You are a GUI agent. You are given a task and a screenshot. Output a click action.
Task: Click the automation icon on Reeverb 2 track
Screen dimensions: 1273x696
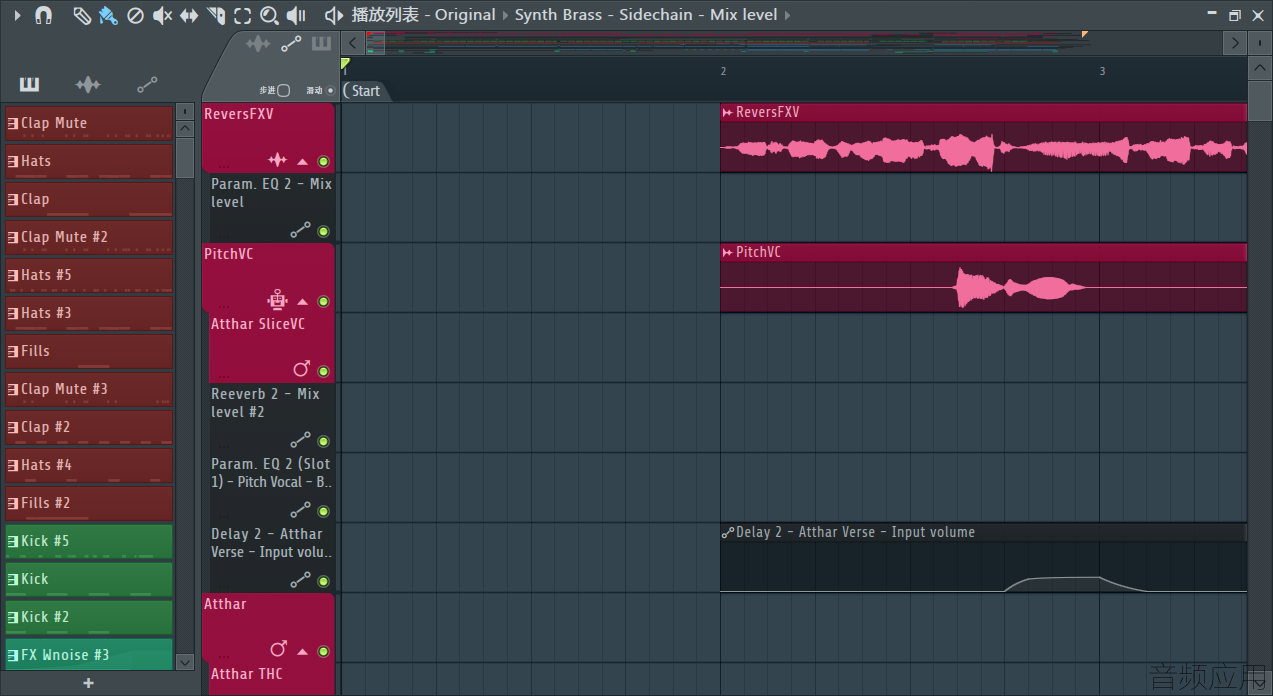tap(301, 440)
